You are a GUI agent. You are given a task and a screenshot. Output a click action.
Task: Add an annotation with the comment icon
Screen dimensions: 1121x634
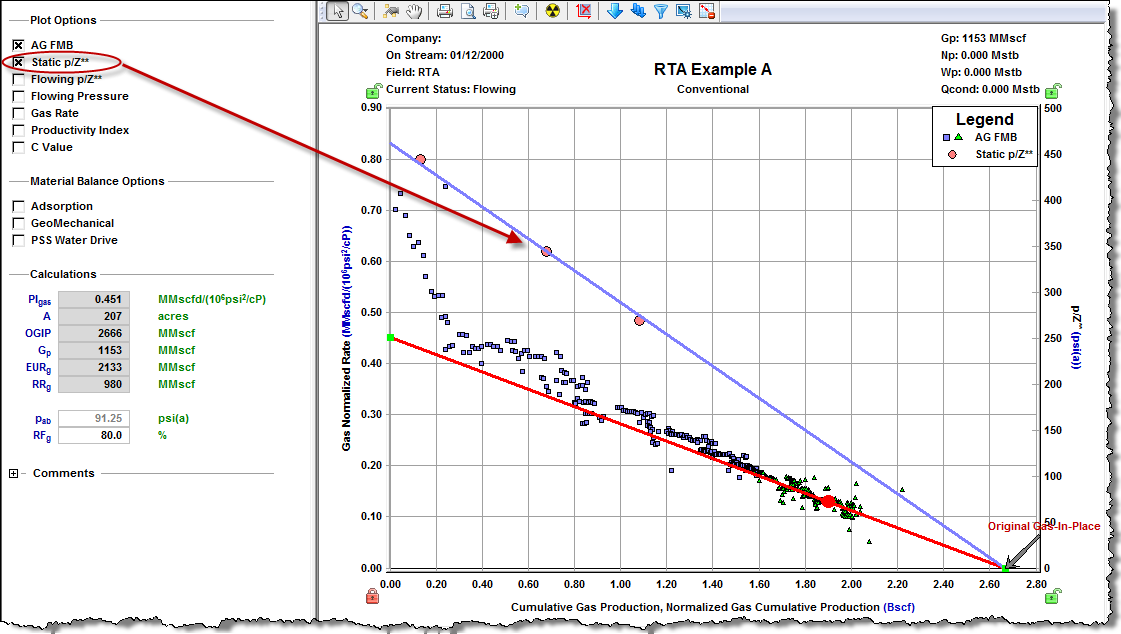pyautogui.click(x=522, y=12)
